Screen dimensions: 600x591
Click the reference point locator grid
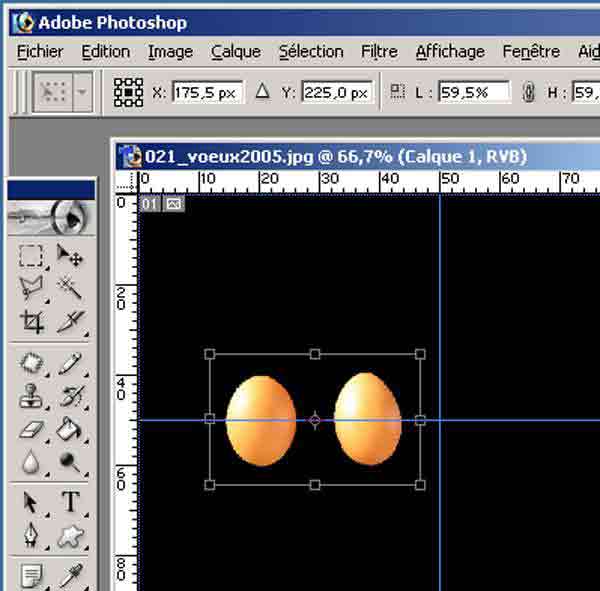tap(129, 92)
